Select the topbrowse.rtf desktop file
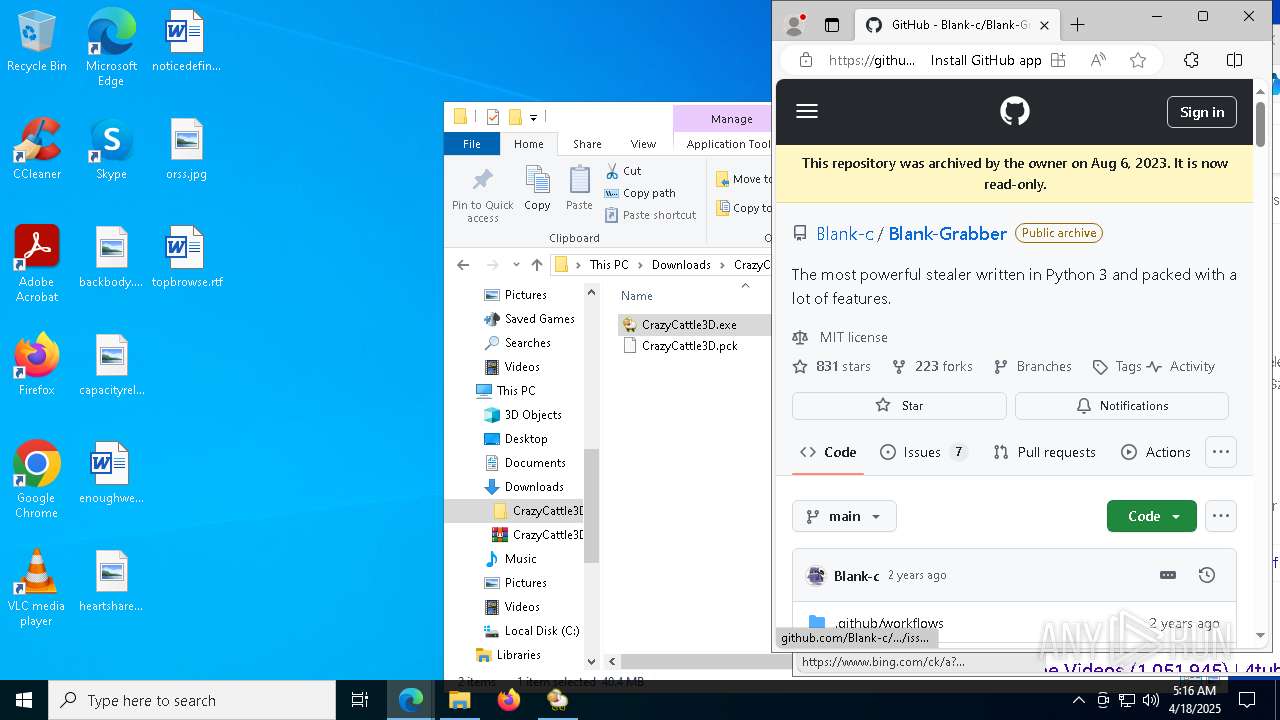The width and height of the screenshot is (1280, 720). [186, 258]
